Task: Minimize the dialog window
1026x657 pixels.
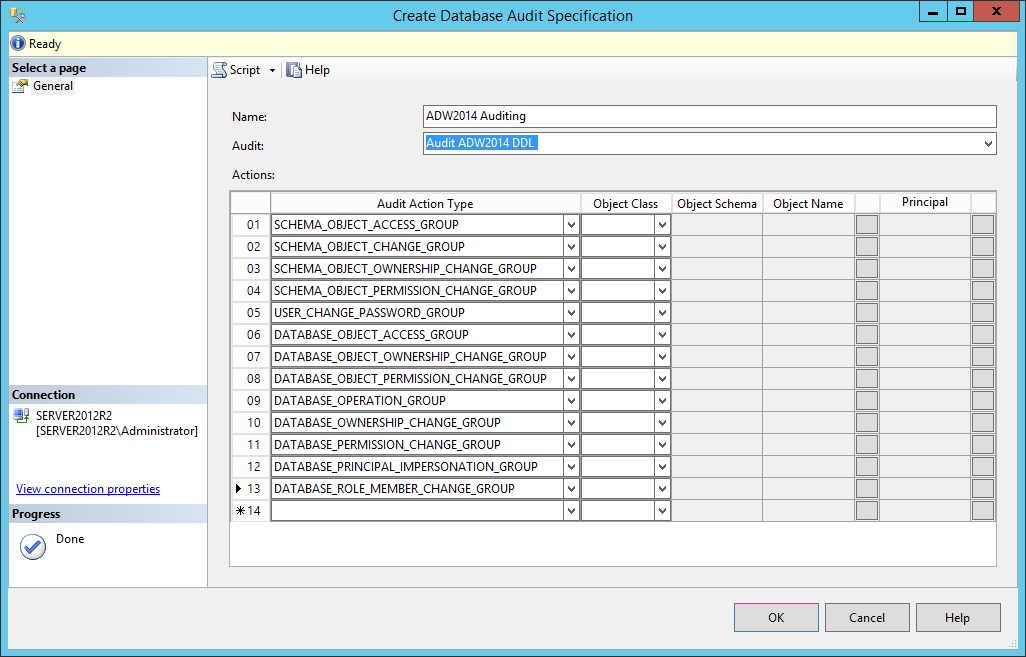Action: 932,12
